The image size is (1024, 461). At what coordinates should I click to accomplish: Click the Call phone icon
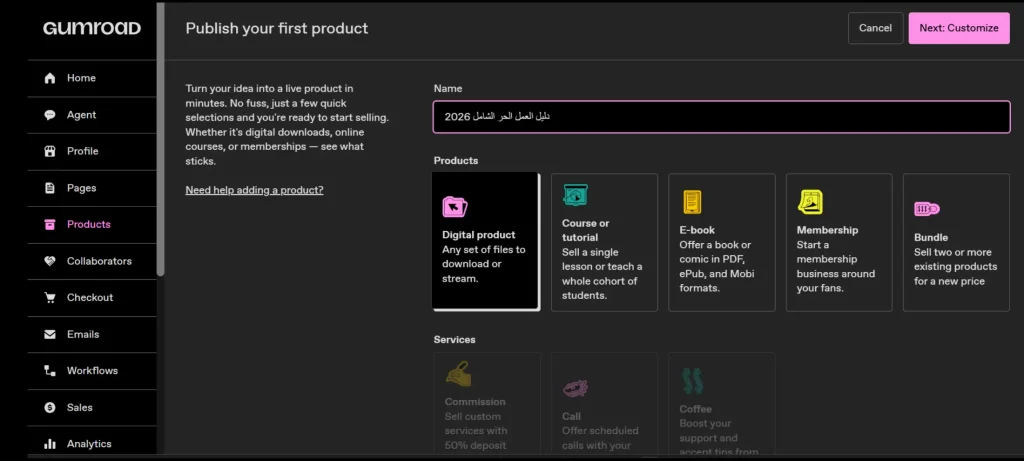(575, 389)
